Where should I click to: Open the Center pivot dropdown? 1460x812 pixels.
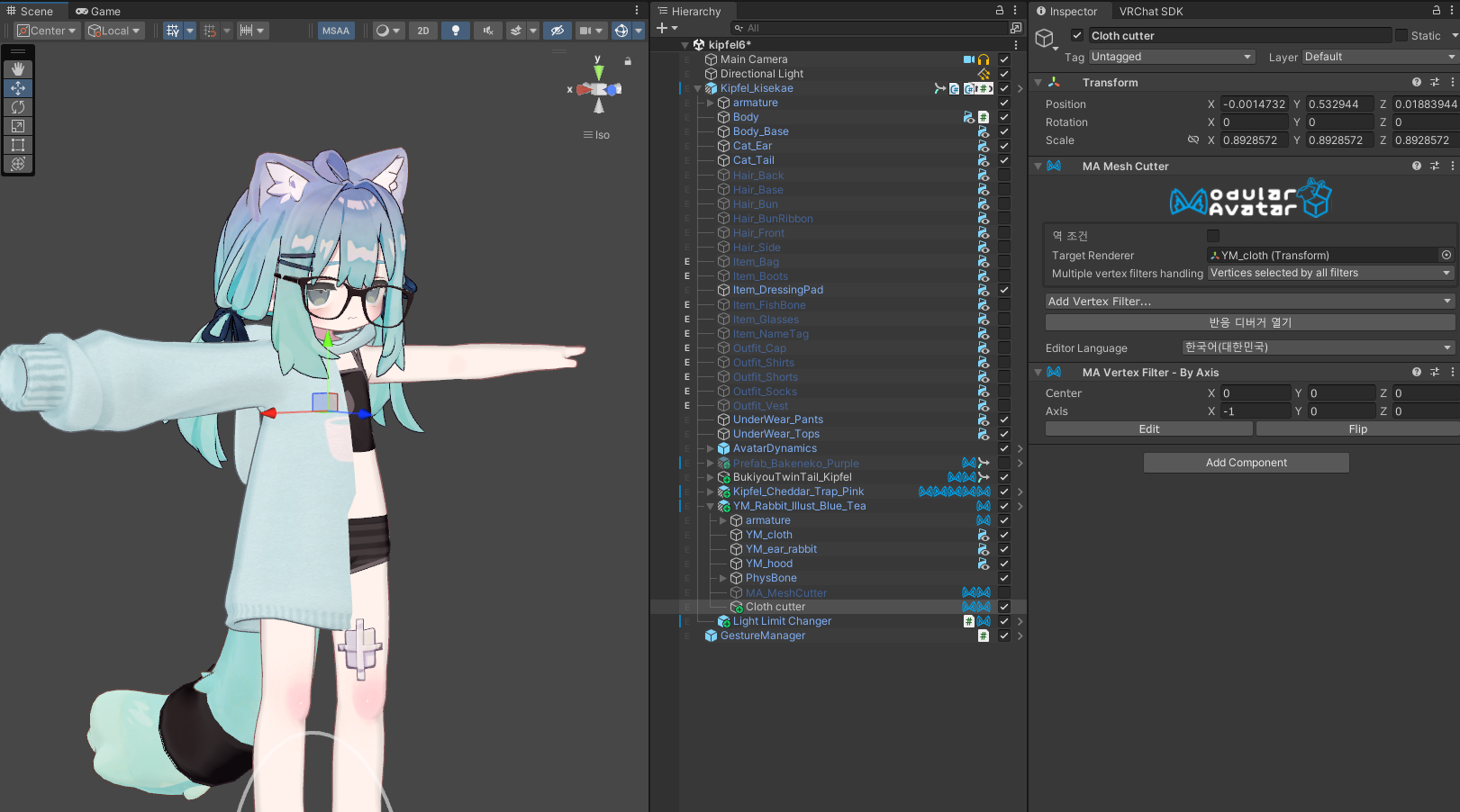47,31
